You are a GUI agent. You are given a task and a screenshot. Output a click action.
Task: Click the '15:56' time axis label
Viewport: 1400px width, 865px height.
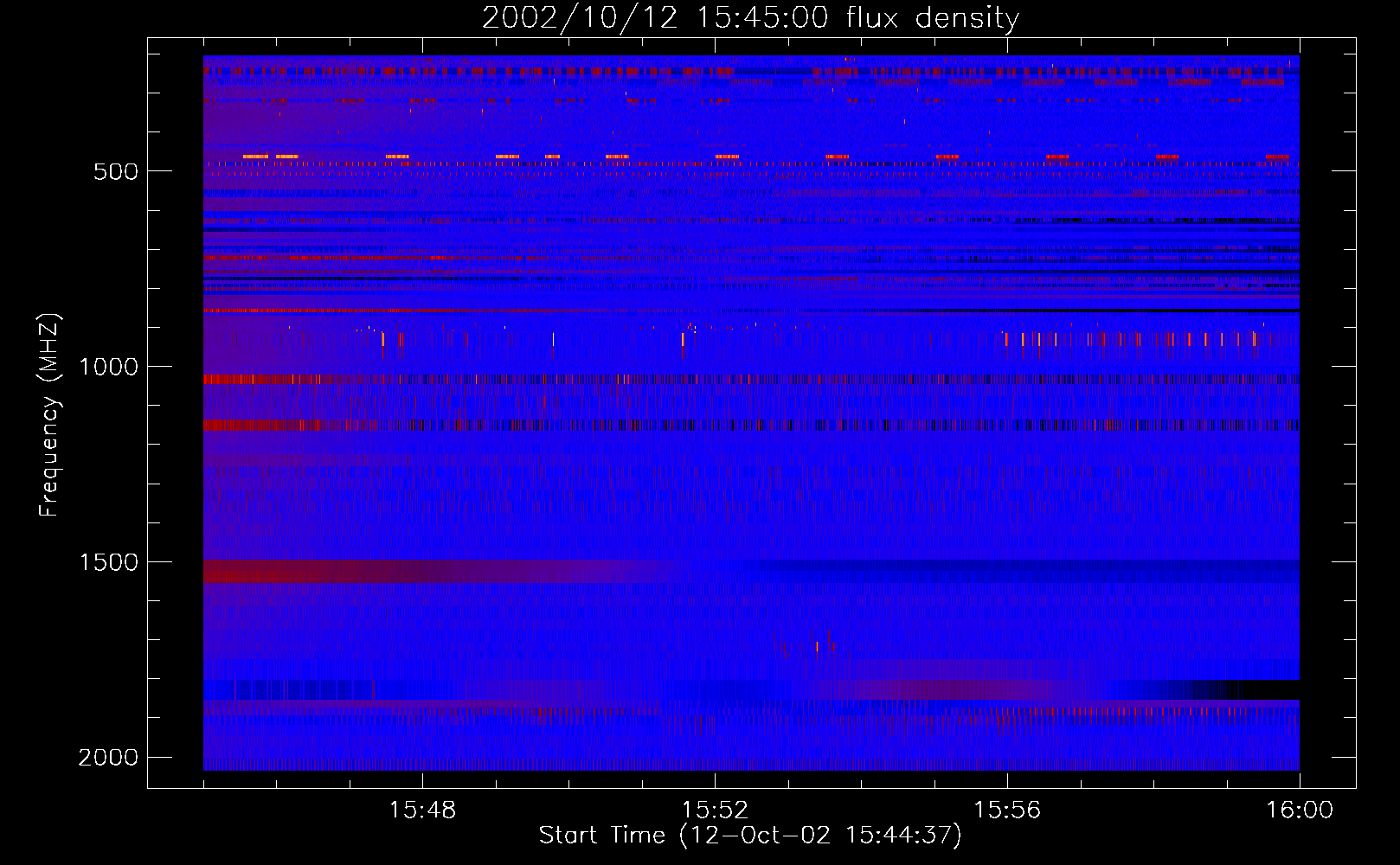(1007, 810)
